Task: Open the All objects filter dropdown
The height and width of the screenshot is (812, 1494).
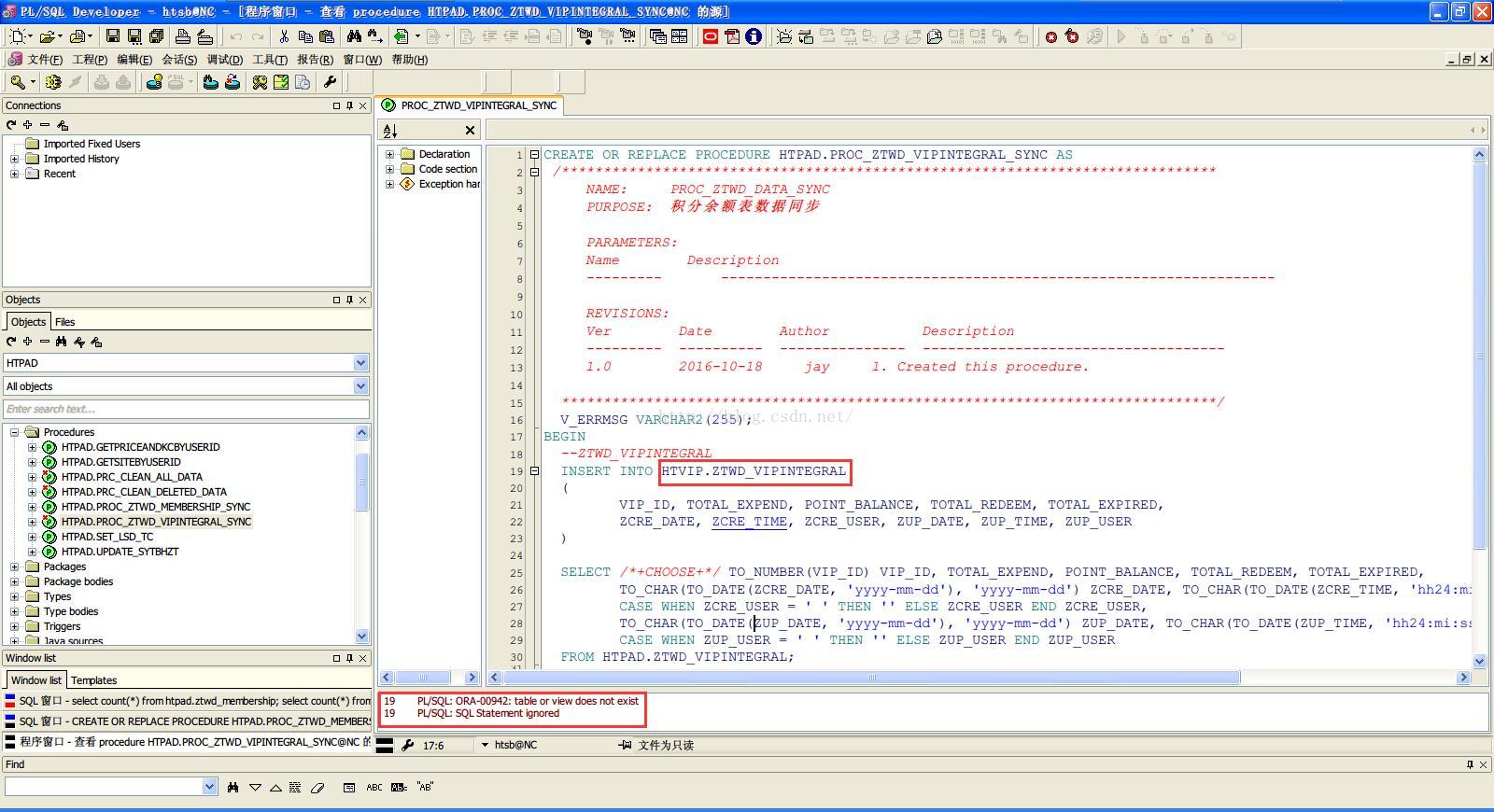Action: [x=361, y=386]
